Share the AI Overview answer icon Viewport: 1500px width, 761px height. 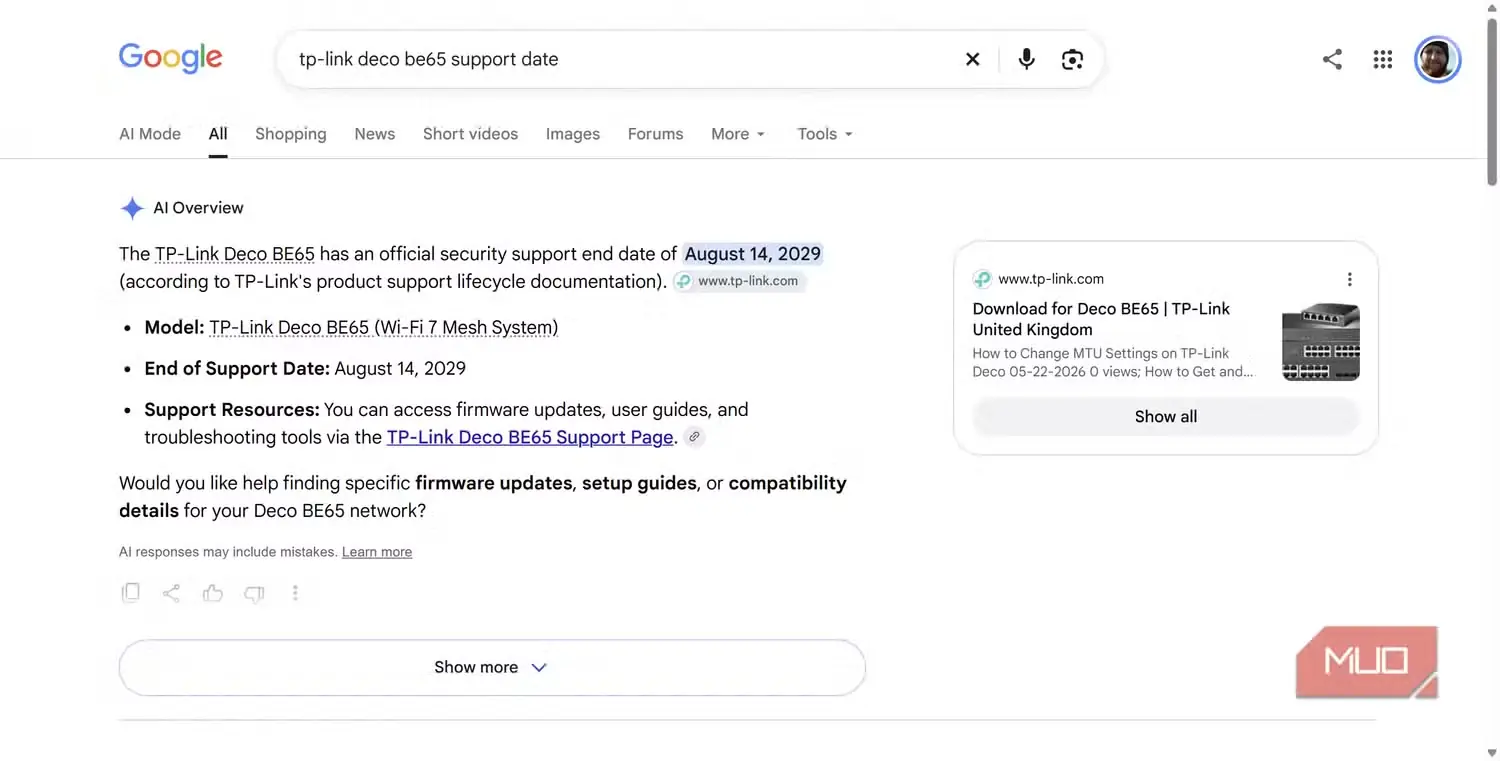[x=171, y=593]
